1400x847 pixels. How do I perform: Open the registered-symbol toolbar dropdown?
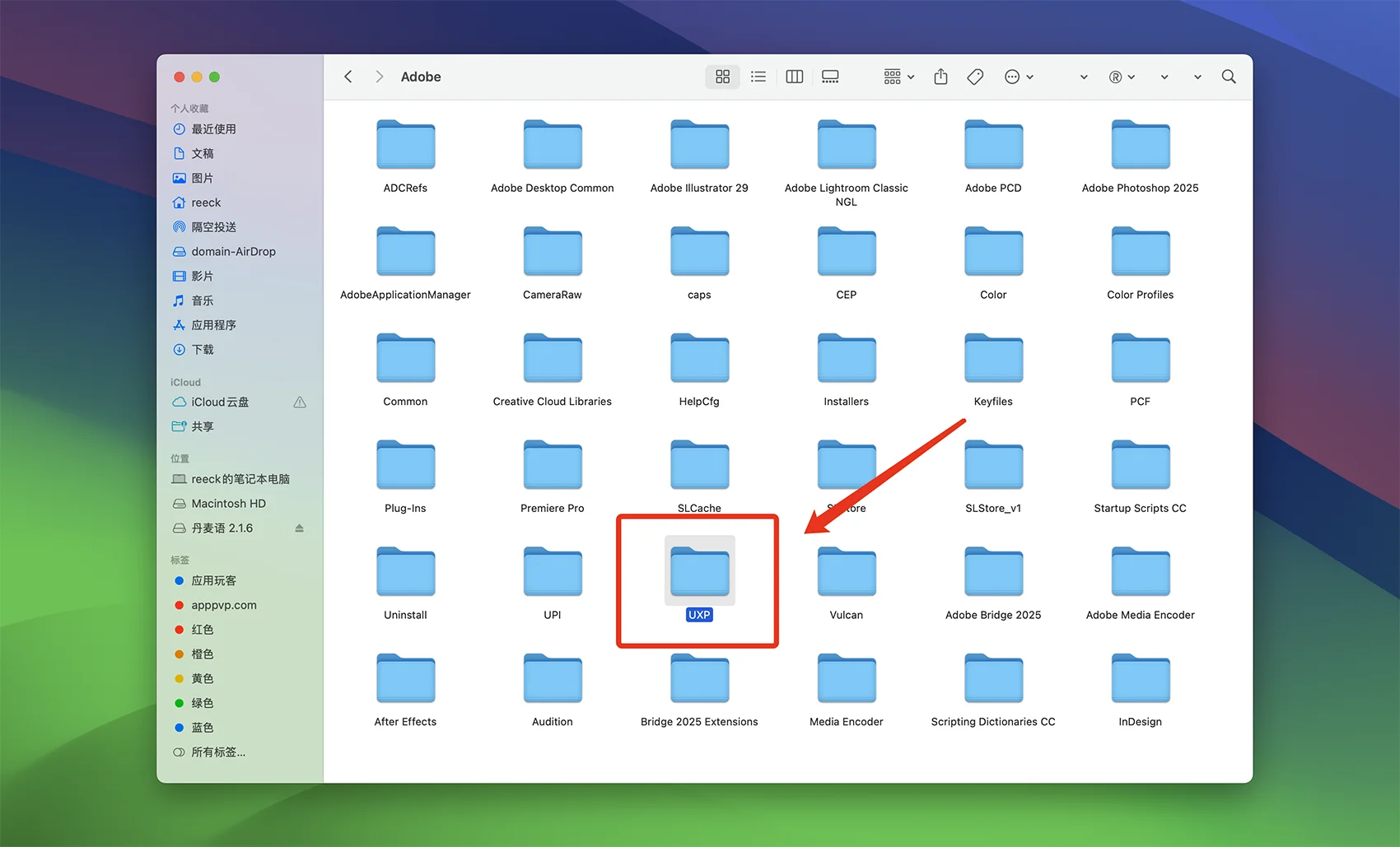[x=1122, y=77]
